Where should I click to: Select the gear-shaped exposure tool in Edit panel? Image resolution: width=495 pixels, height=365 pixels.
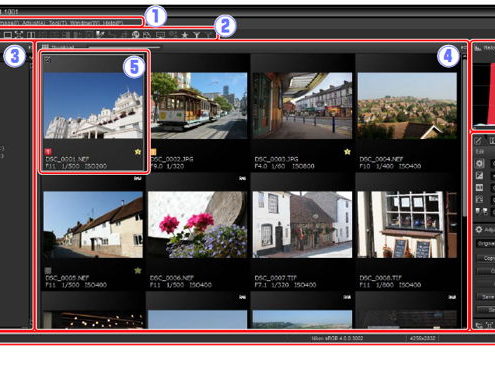[479, 163]
